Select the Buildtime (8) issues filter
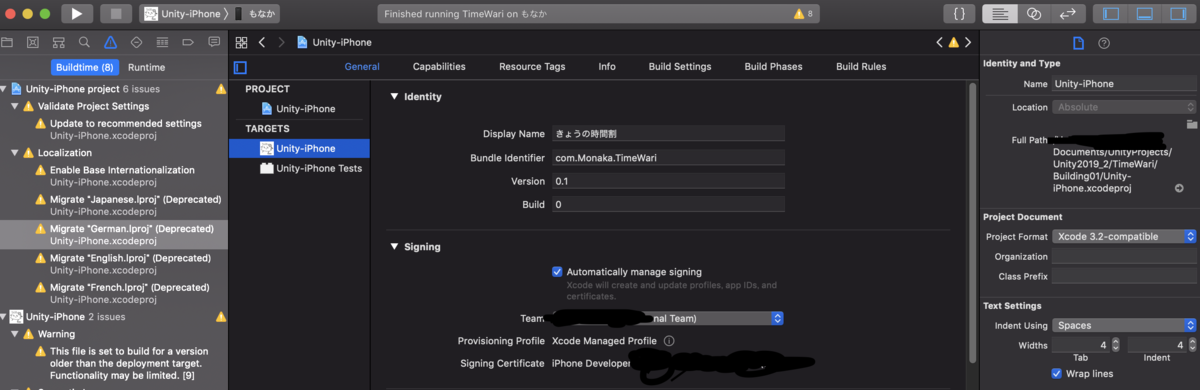 pos(85,67)
